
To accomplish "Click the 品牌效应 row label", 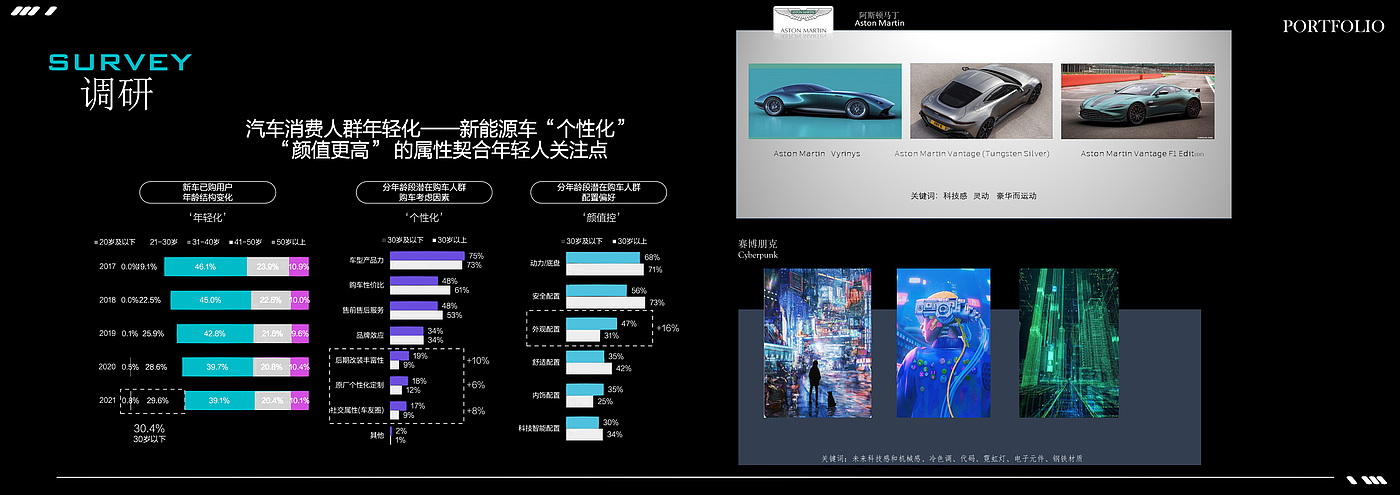I will pos(370,335).
